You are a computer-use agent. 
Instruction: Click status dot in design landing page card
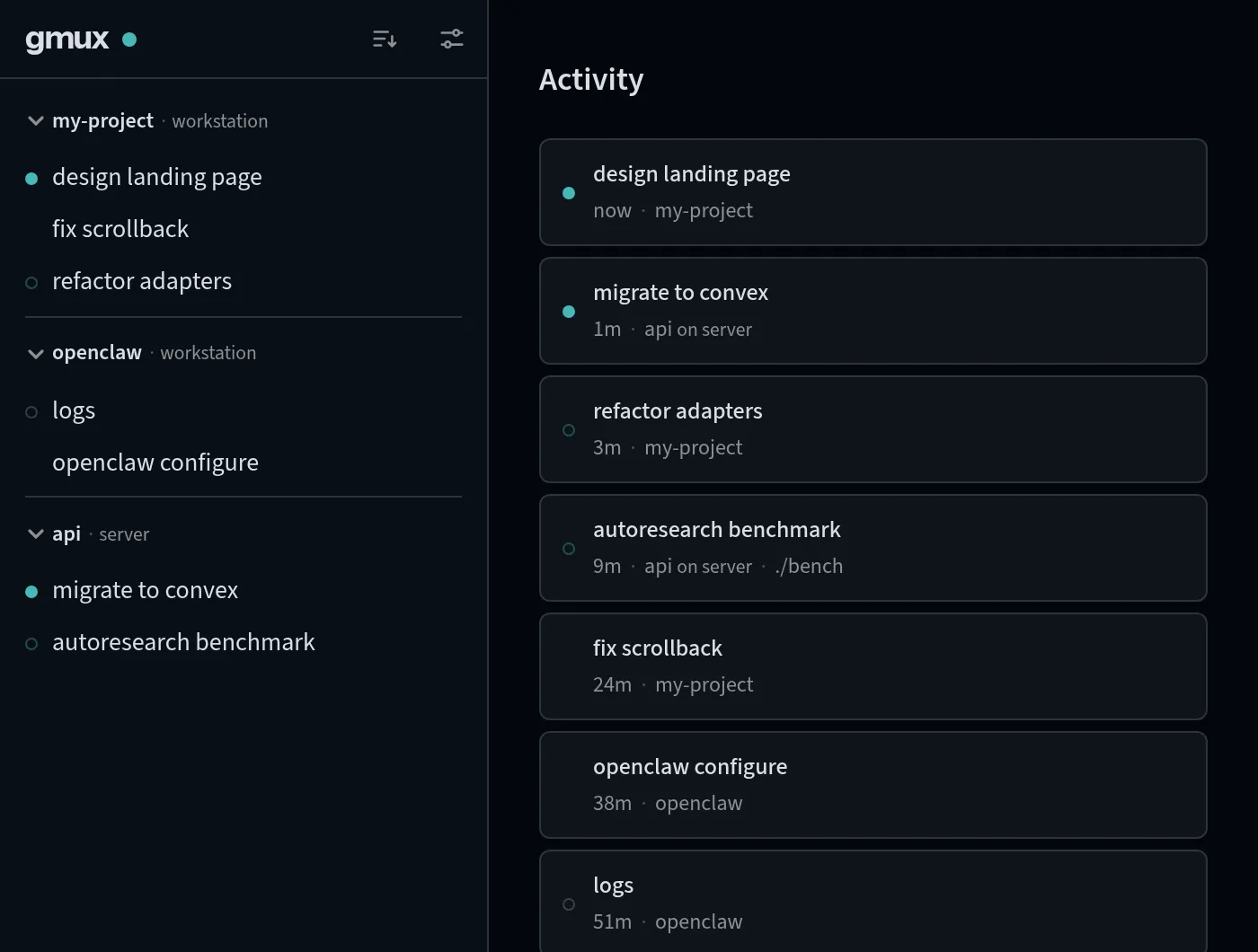pos(569,193)
